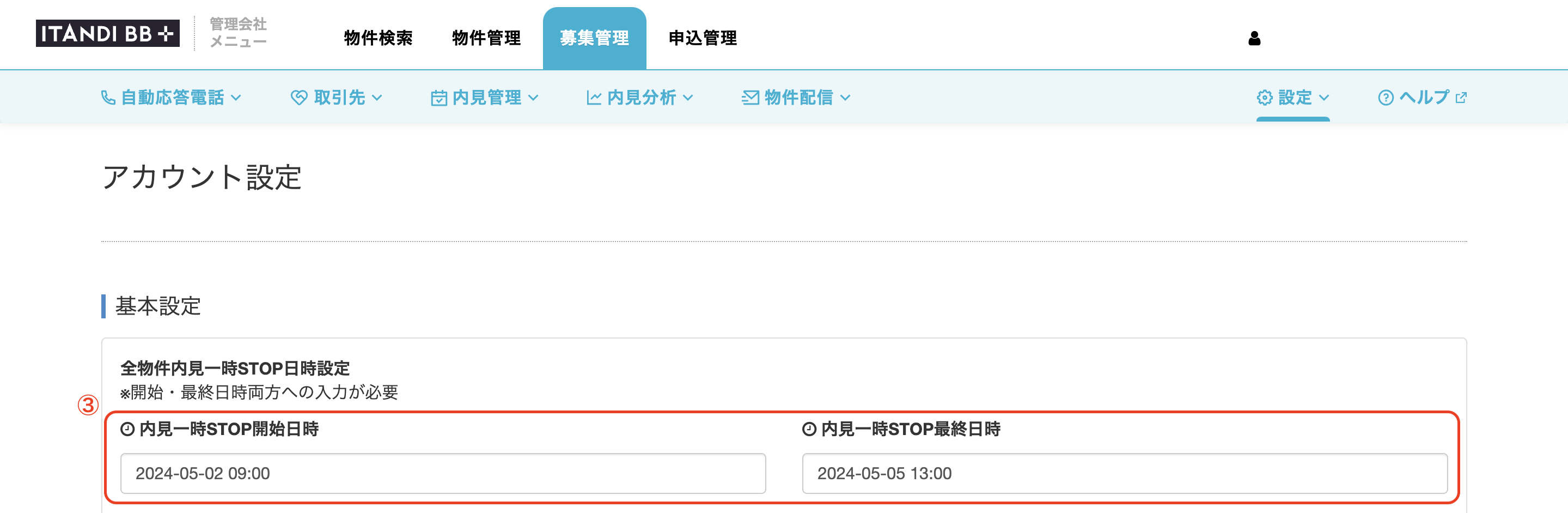Expand the 取引先 dropdown chevron
1568x513 pixels.
click(377, 98)
